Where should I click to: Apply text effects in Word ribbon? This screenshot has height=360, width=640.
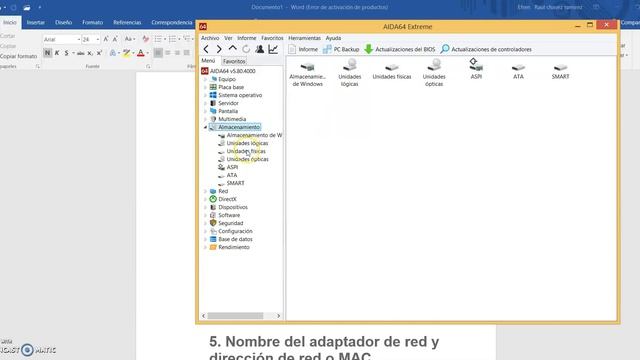(113, 53)
